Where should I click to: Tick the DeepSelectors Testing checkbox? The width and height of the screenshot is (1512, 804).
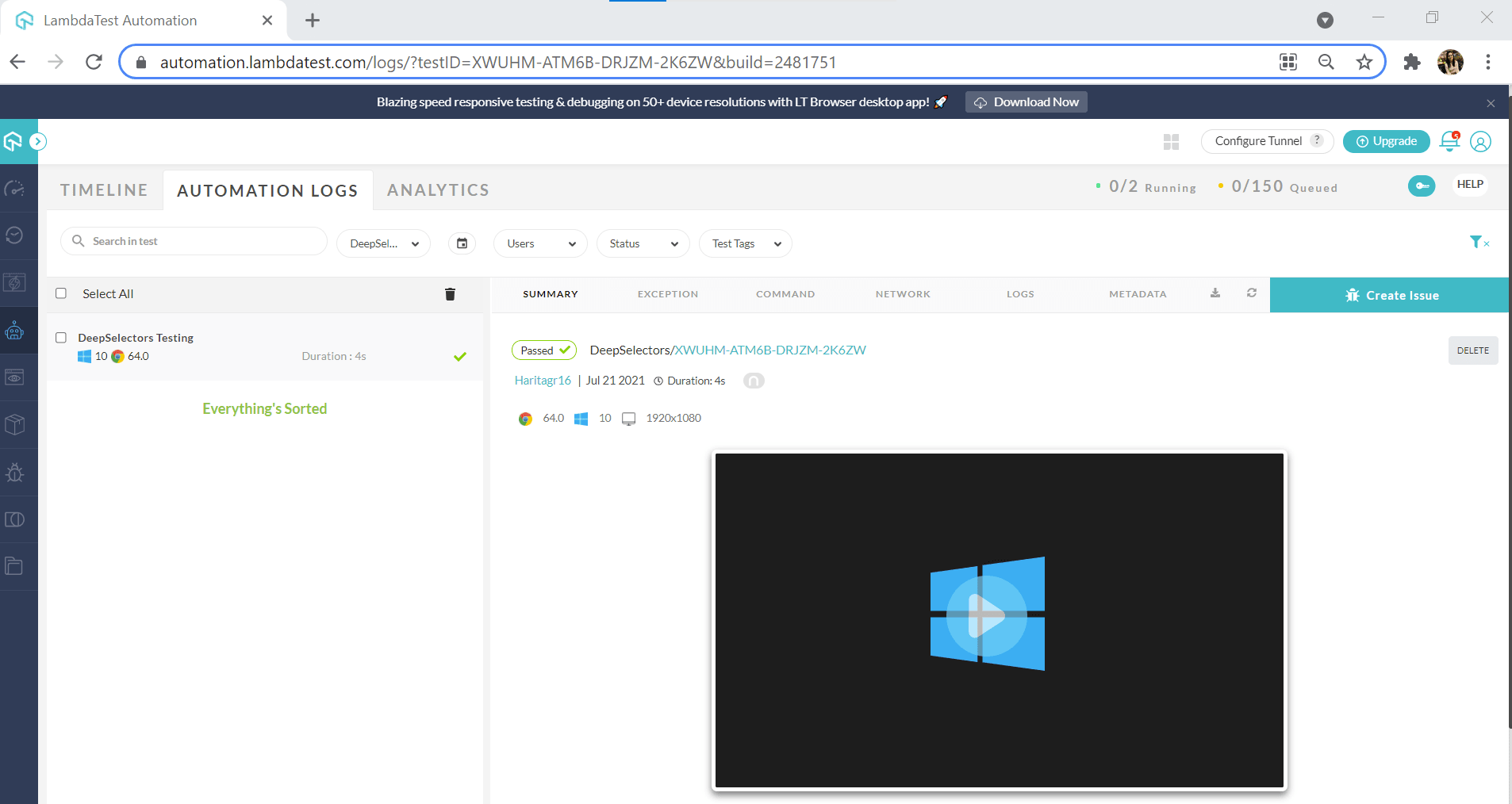point(61,338)
